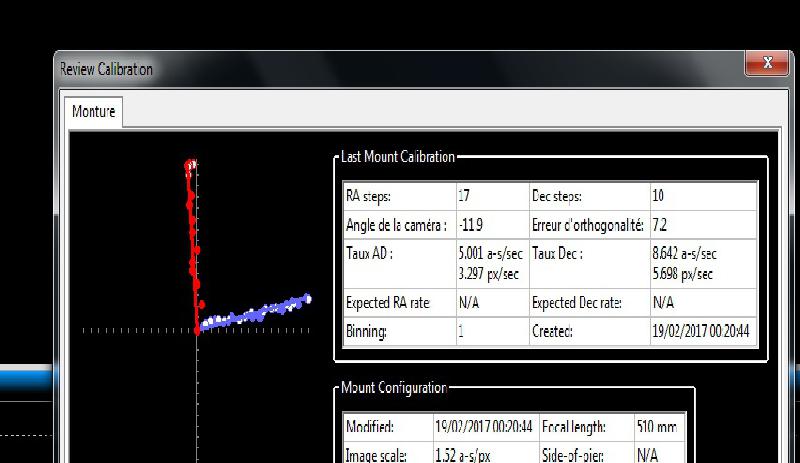This screenshot has height=463, width=800.
Task: Click the 8.642 a-s/sec Taux Dec value
Action: click(x=684, y=253)
